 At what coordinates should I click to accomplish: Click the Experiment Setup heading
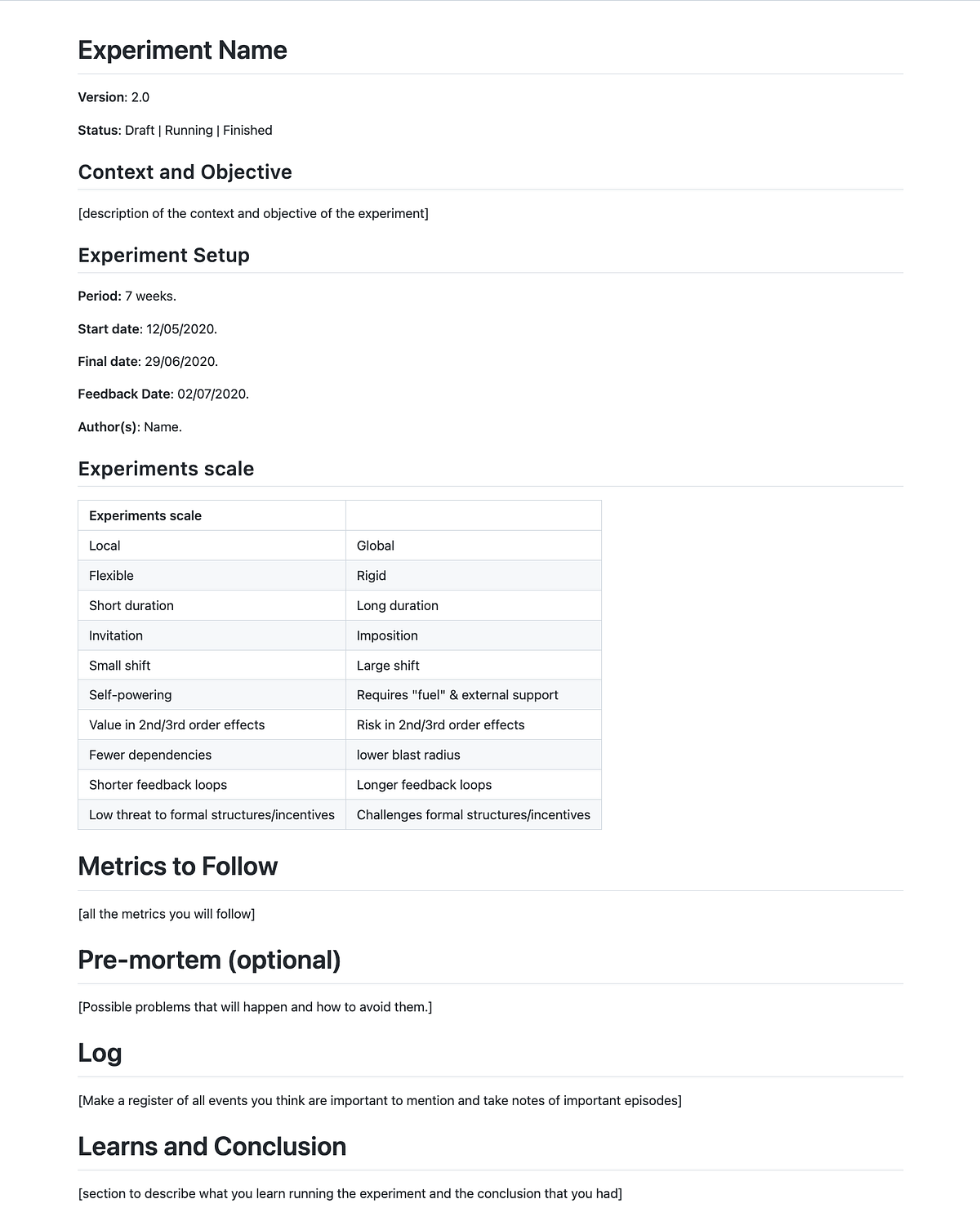pyautogui.click(x=163, y=256)
